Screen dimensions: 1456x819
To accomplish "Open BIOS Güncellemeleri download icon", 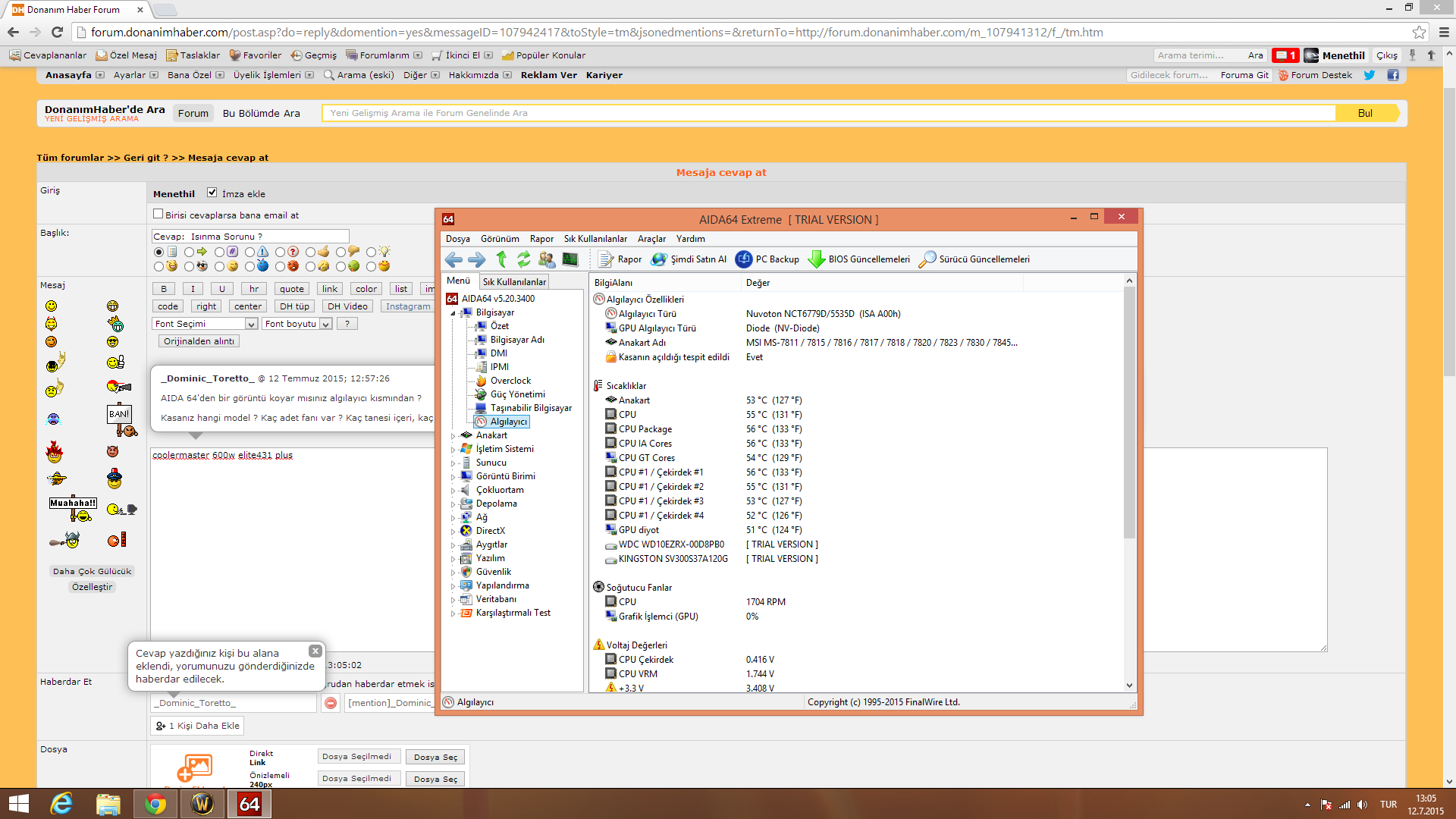I will coord(817,259).
